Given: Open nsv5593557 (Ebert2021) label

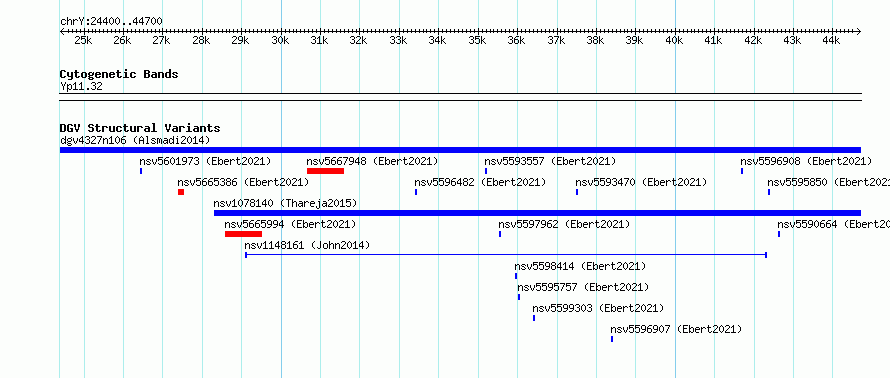Looking at the screenshot, I should [x=550, y=161].
